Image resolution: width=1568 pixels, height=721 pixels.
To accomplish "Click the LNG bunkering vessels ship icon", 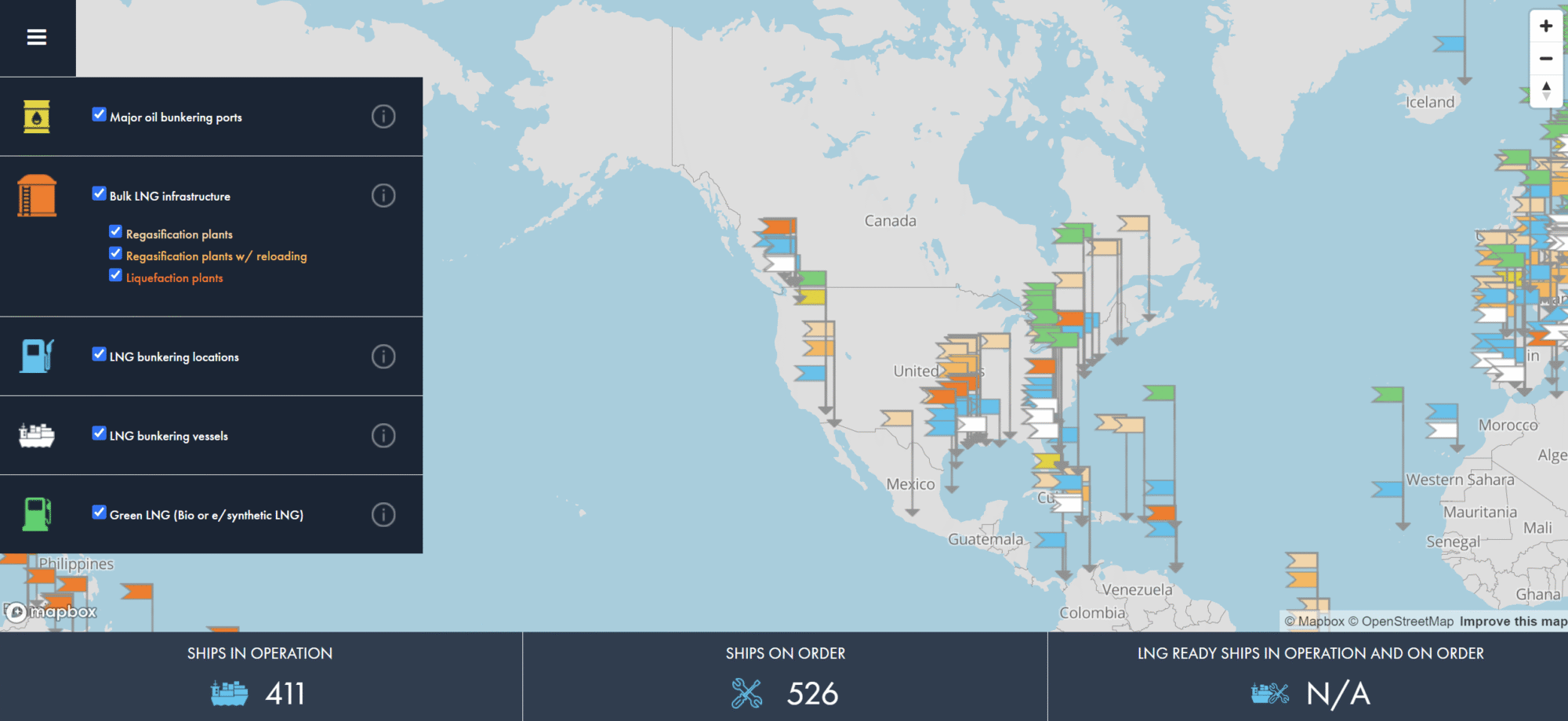I will pos(37,436).
